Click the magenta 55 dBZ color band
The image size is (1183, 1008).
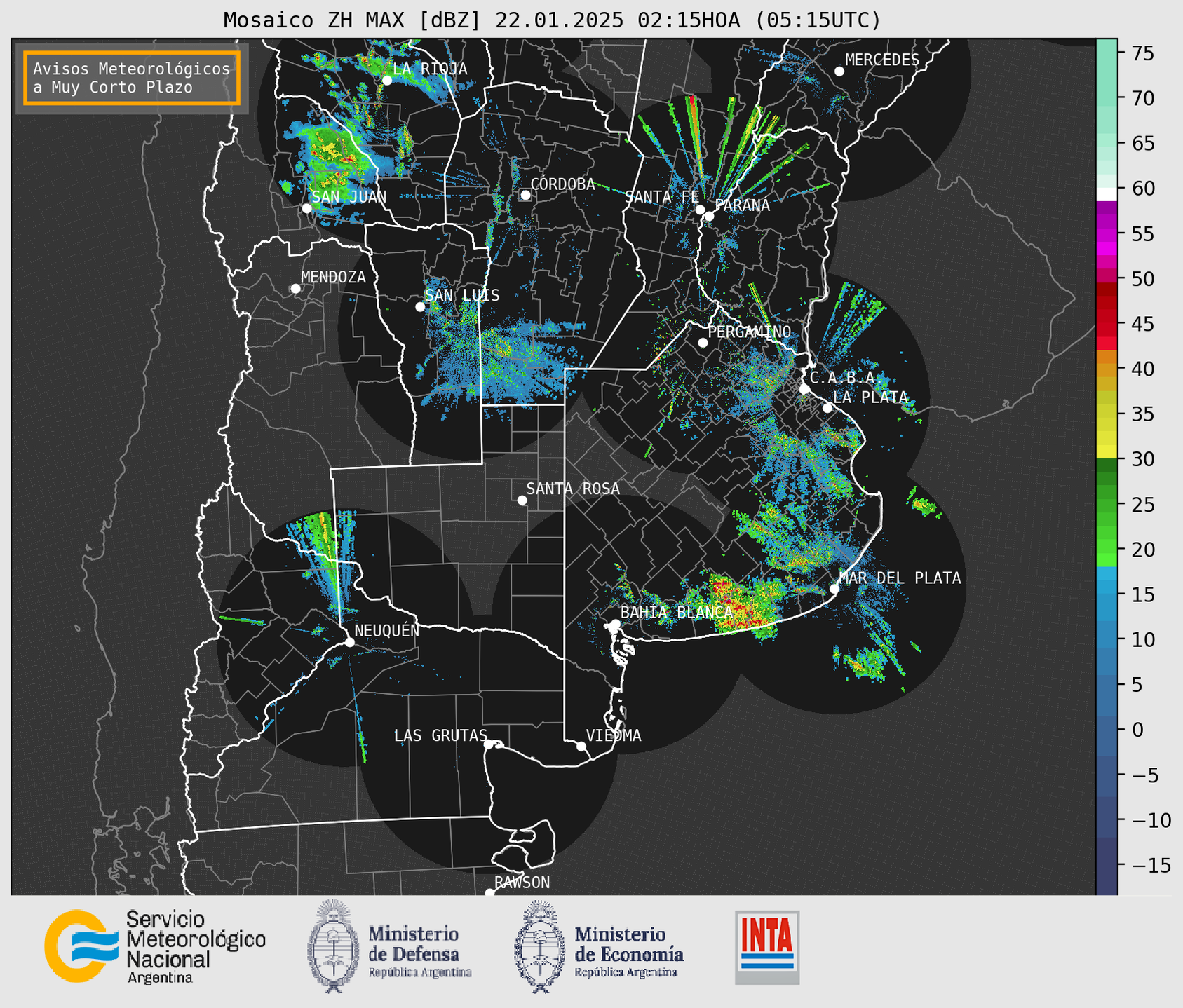(1107, 233)
